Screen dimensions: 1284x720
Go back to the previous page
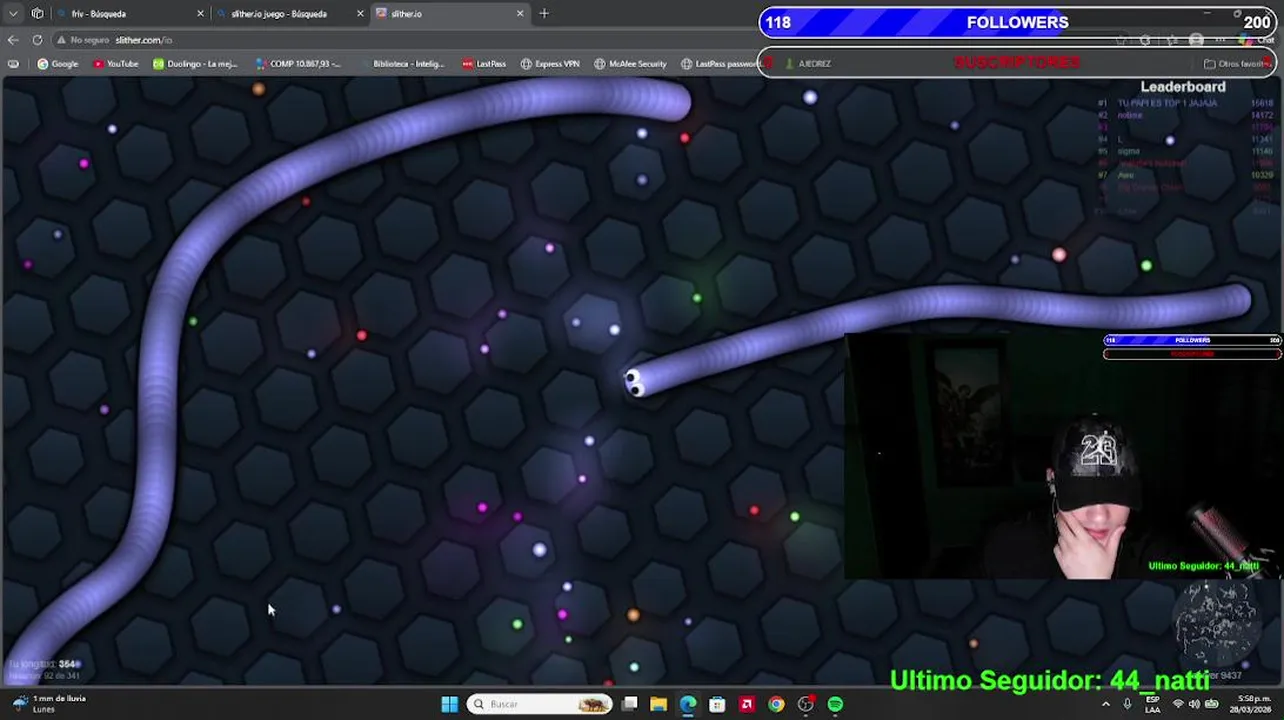coord(13,40)
